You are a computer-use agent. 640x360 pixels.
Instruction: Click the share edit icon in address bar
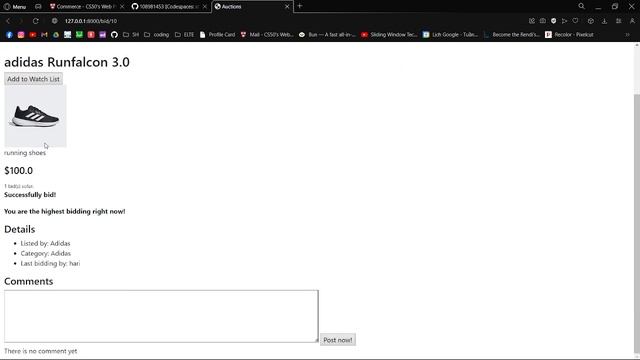pyautogui.click(x=531, y=21)
